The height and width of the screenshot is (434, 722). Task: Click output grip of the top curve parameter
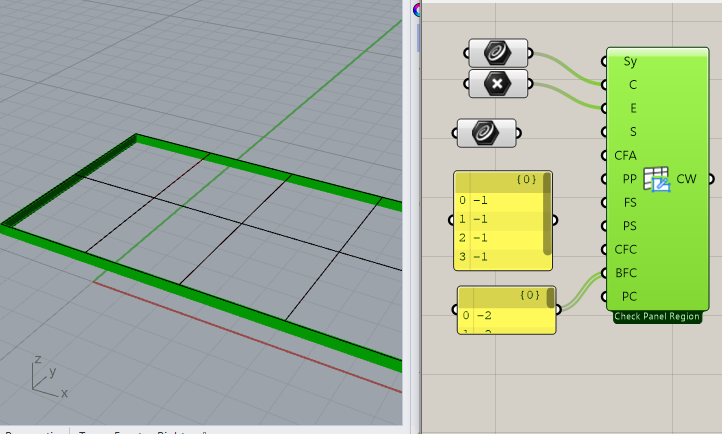[x=530, y=53]
